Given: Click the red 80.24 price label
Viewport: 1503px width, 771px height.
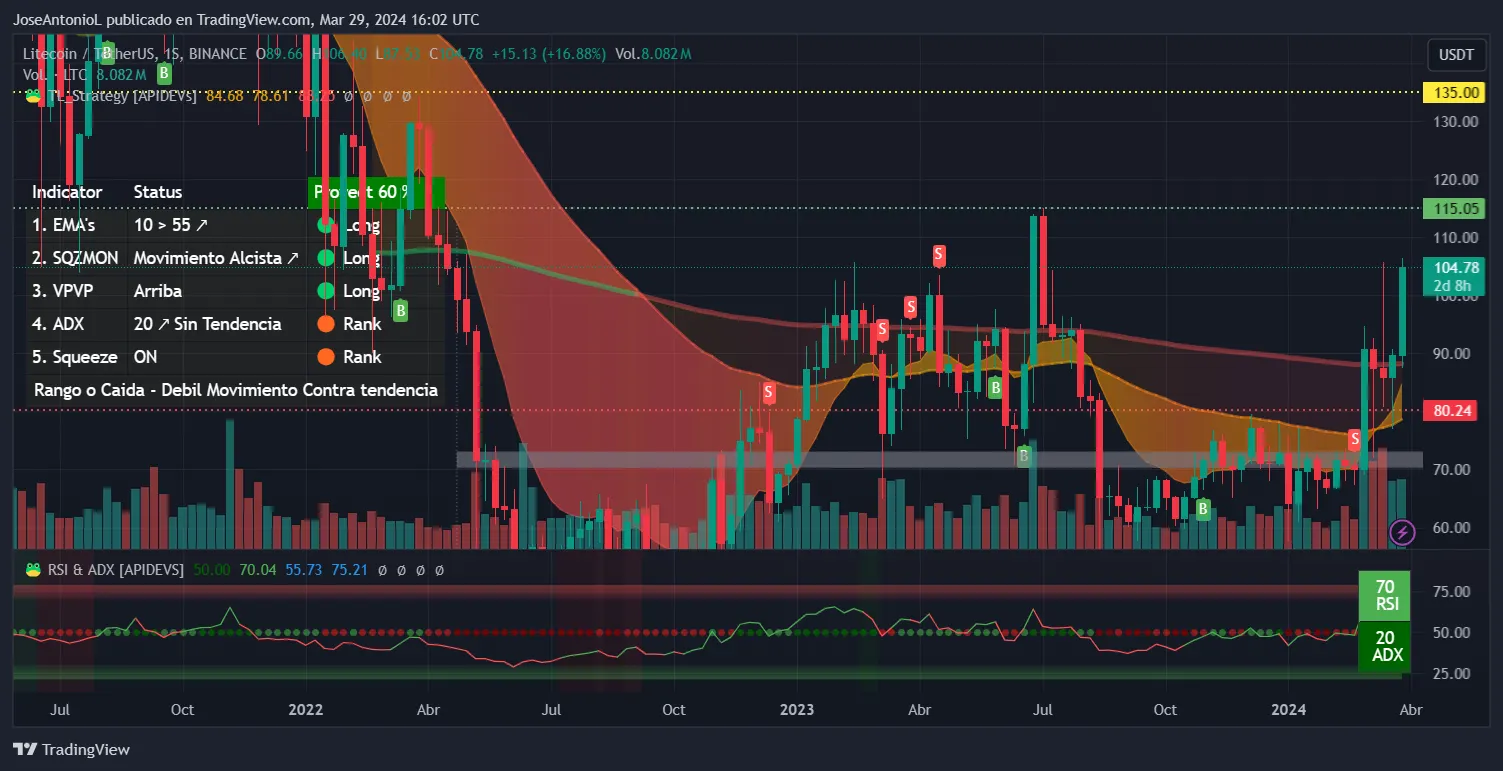Looking at the screenshot, I should coord(1457,410).
